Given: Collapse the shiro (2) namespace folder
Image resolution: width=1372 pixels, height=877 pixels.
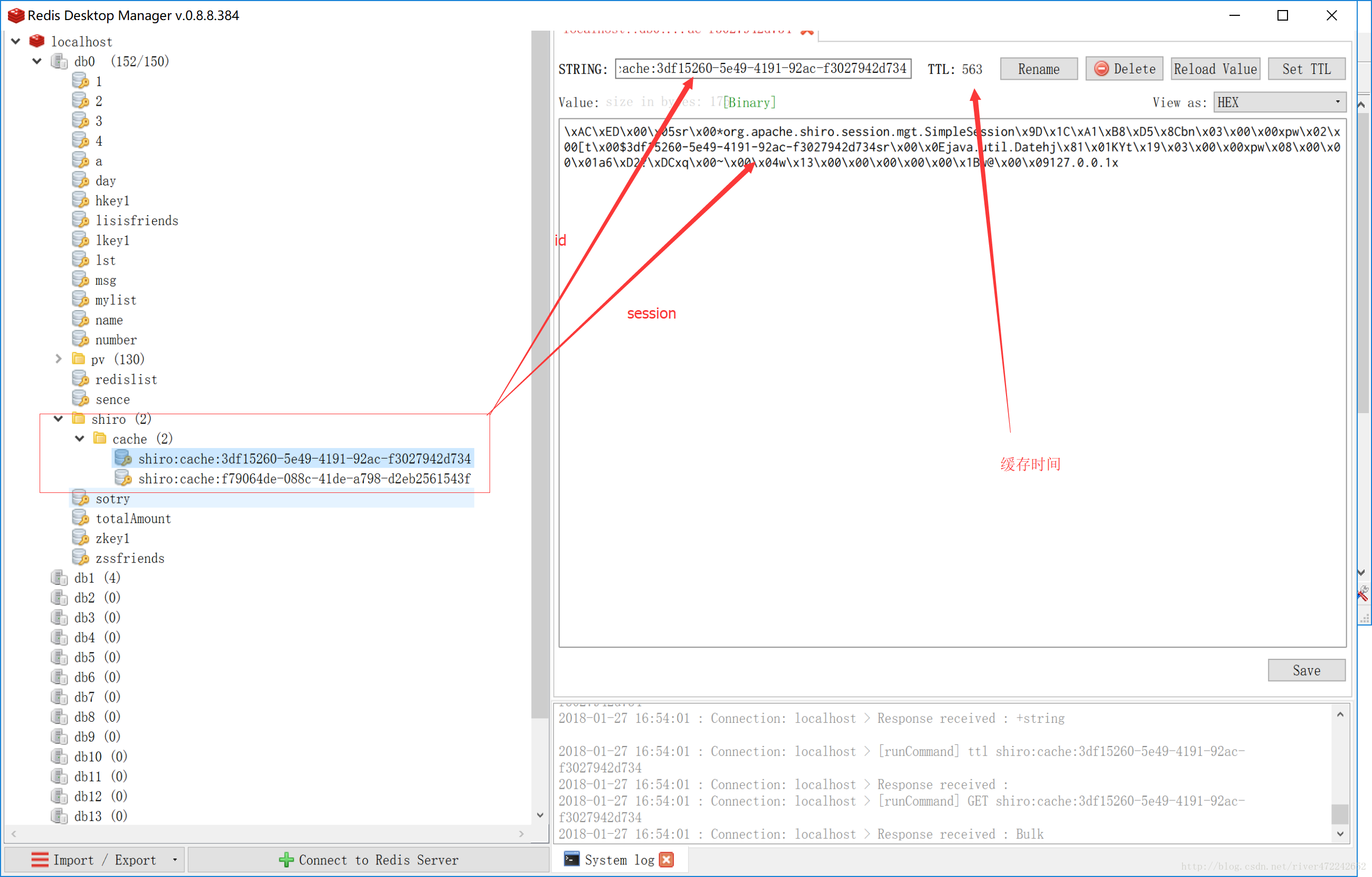Looking at the screenshot, I should 58,419.
